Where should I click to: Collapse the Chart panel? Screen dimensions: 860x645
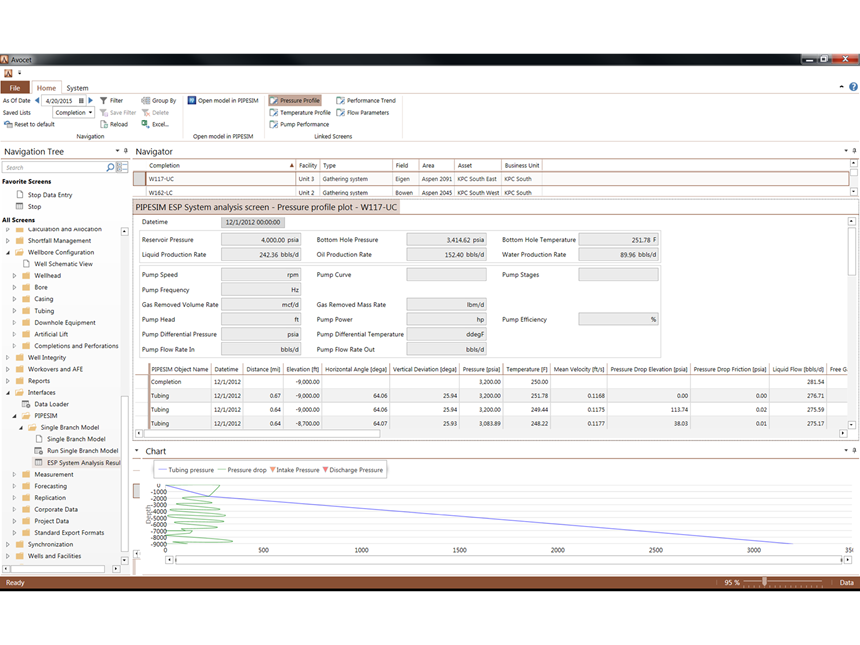[138, 451]
